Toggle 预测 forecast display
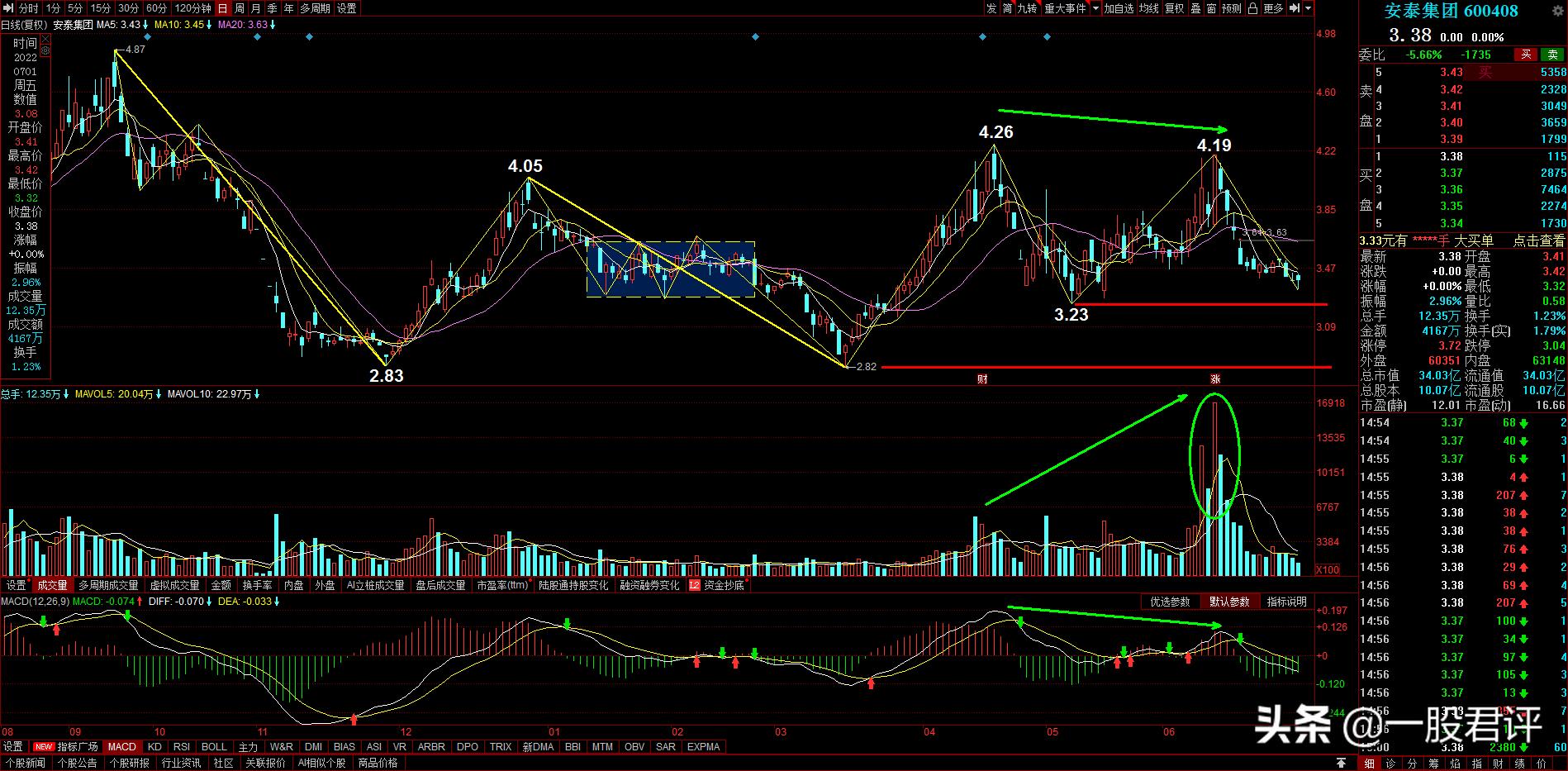This screenshot has width=1568, height=771. click(x=1232, y=8)
